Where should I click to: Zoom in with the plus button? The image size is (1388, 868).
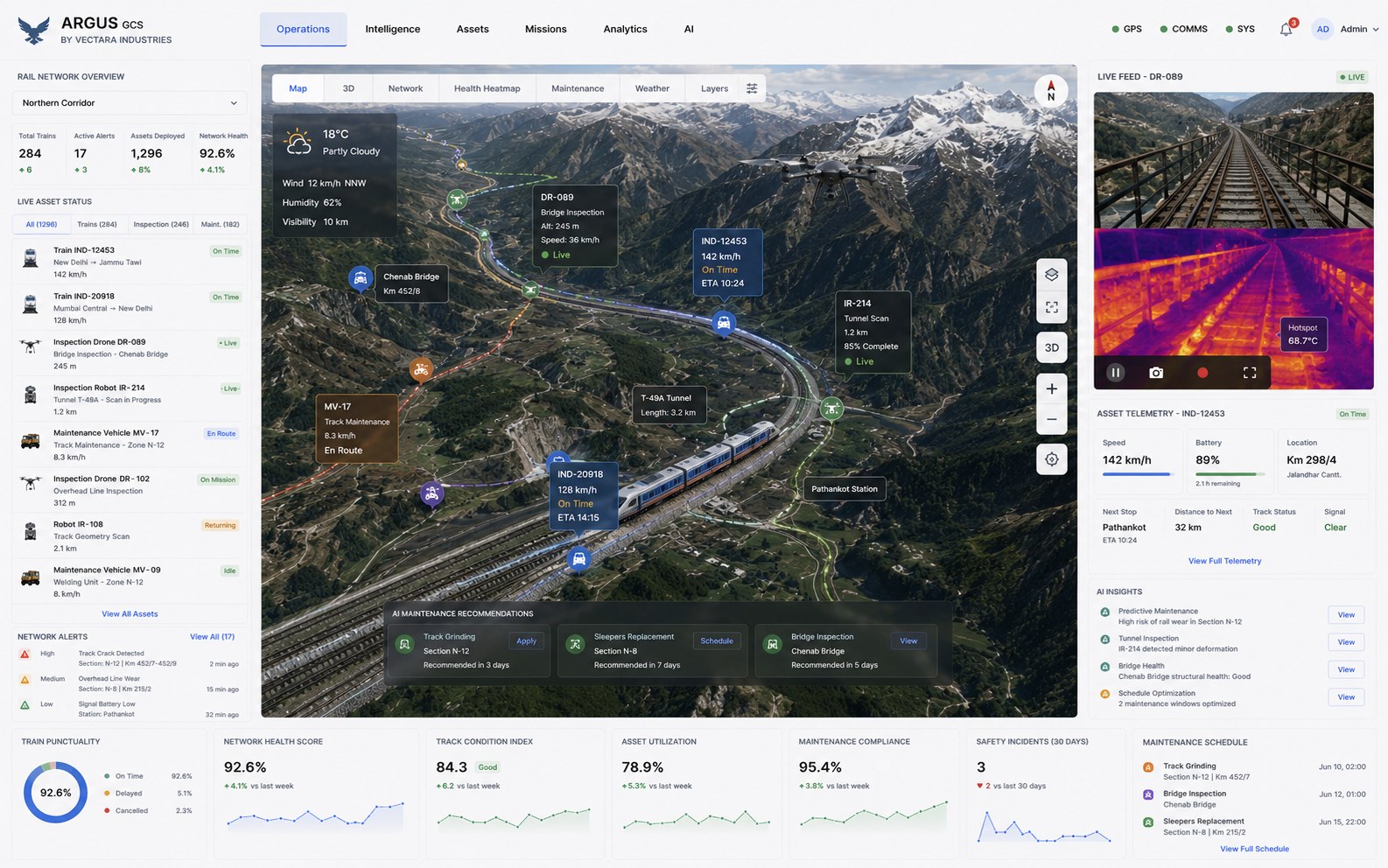coord(1052,388)
